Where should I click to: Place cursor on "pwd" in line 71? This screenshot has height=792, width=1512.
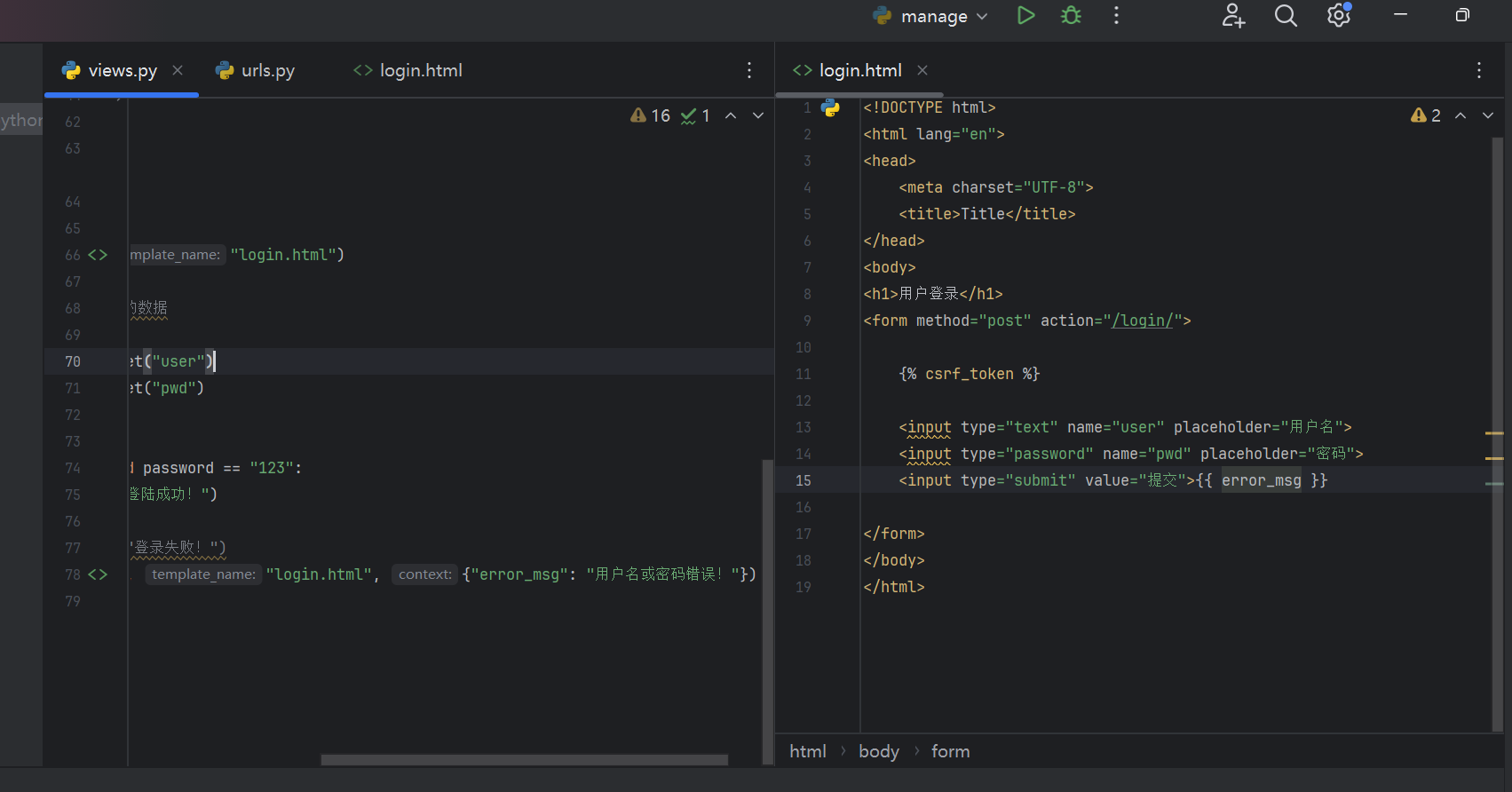click(174, 388)
